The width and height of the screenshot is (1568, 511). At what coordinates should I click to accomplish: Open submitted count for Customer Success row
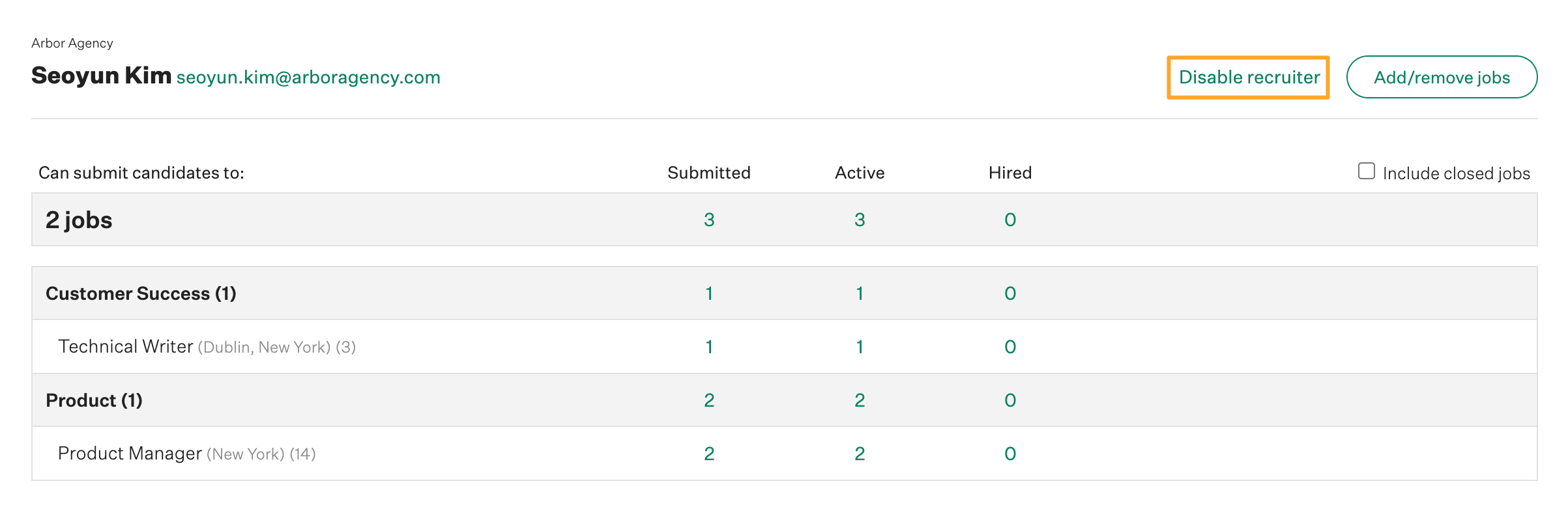pyautogui.click(x=709, y=293)
